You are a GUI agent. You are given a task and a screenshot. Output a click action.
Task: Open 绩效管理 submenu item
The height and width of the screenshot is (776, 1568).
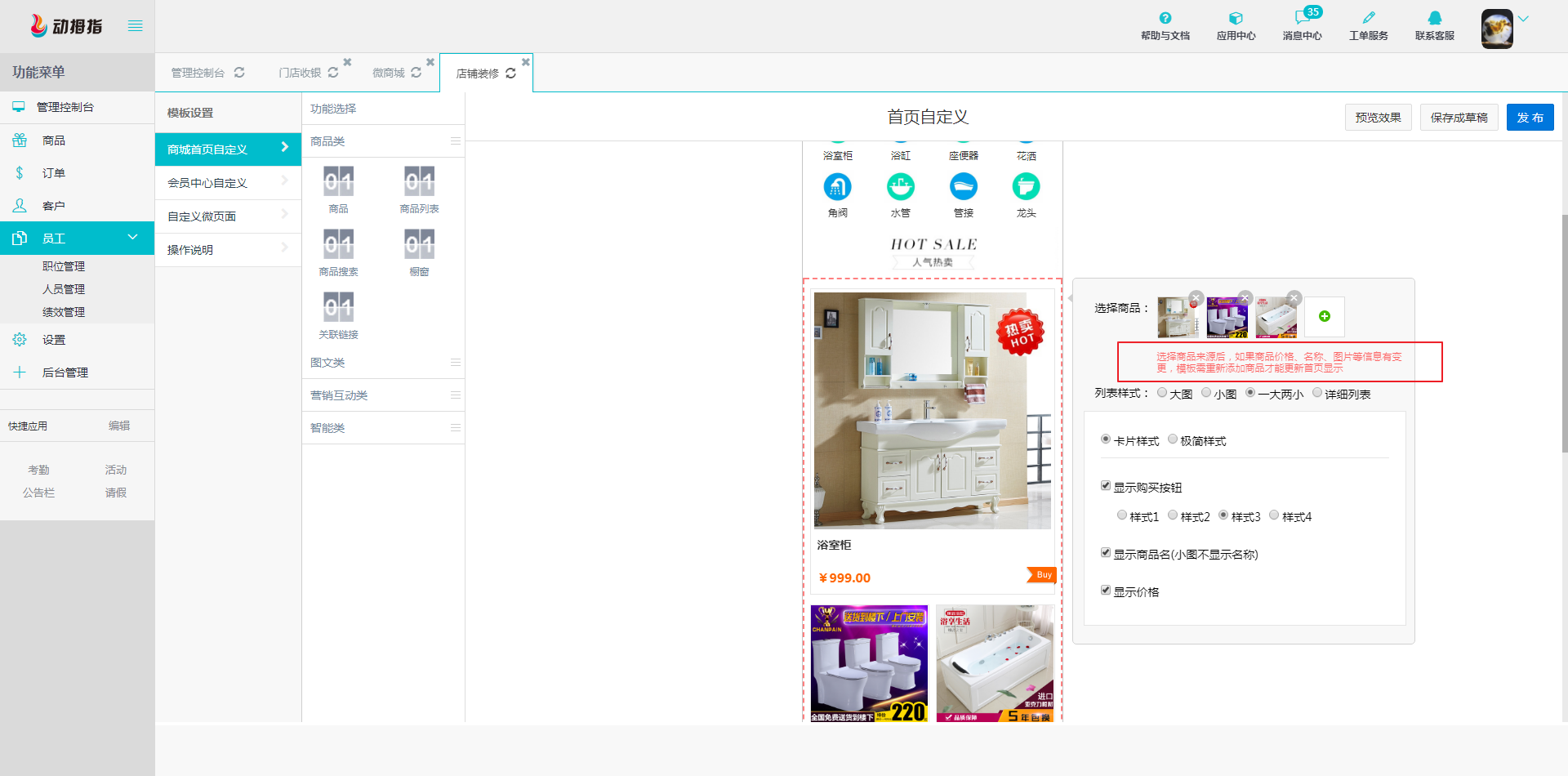64,312
